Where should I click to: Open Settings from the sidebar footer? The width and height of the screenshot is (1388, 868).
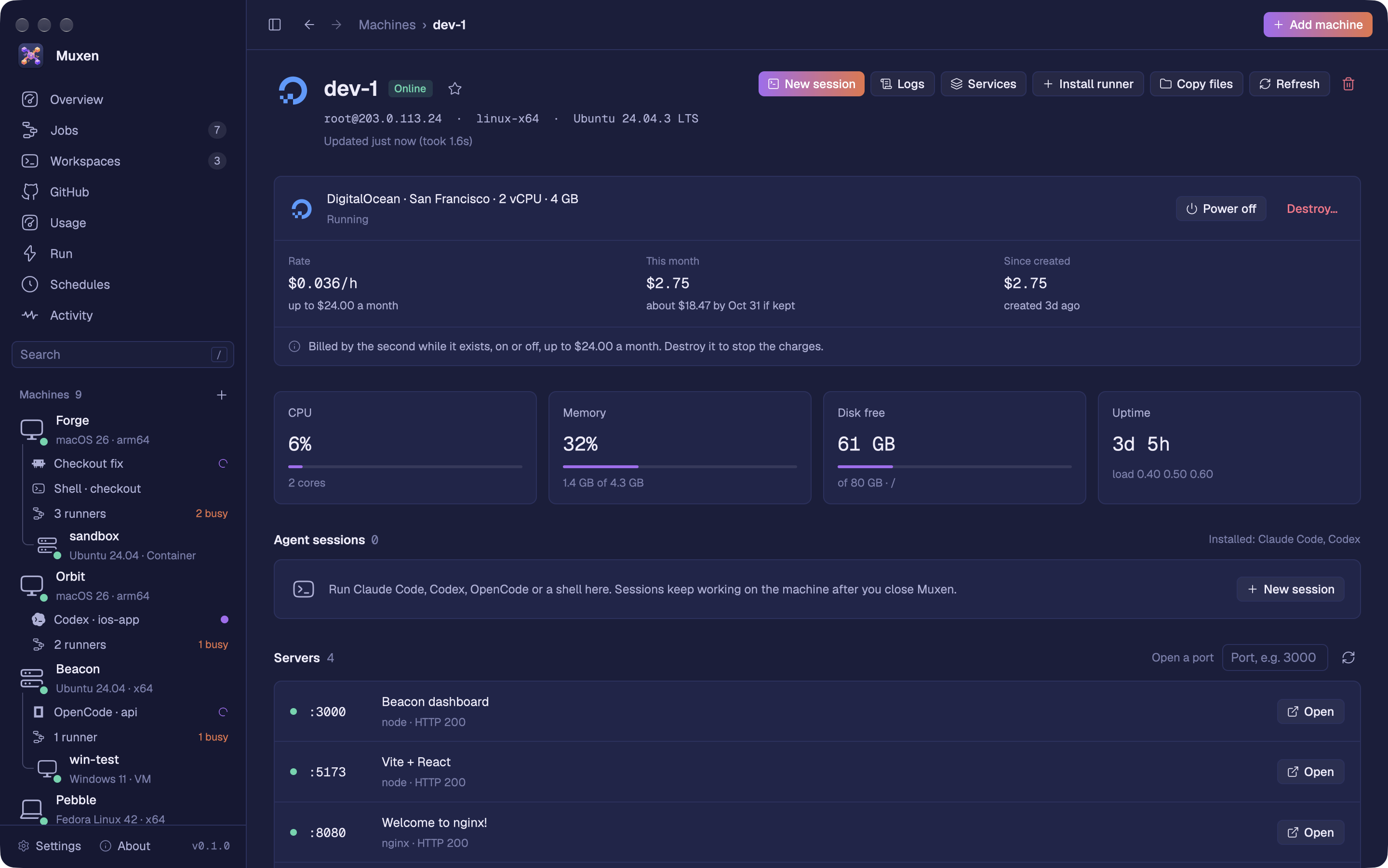49,846
